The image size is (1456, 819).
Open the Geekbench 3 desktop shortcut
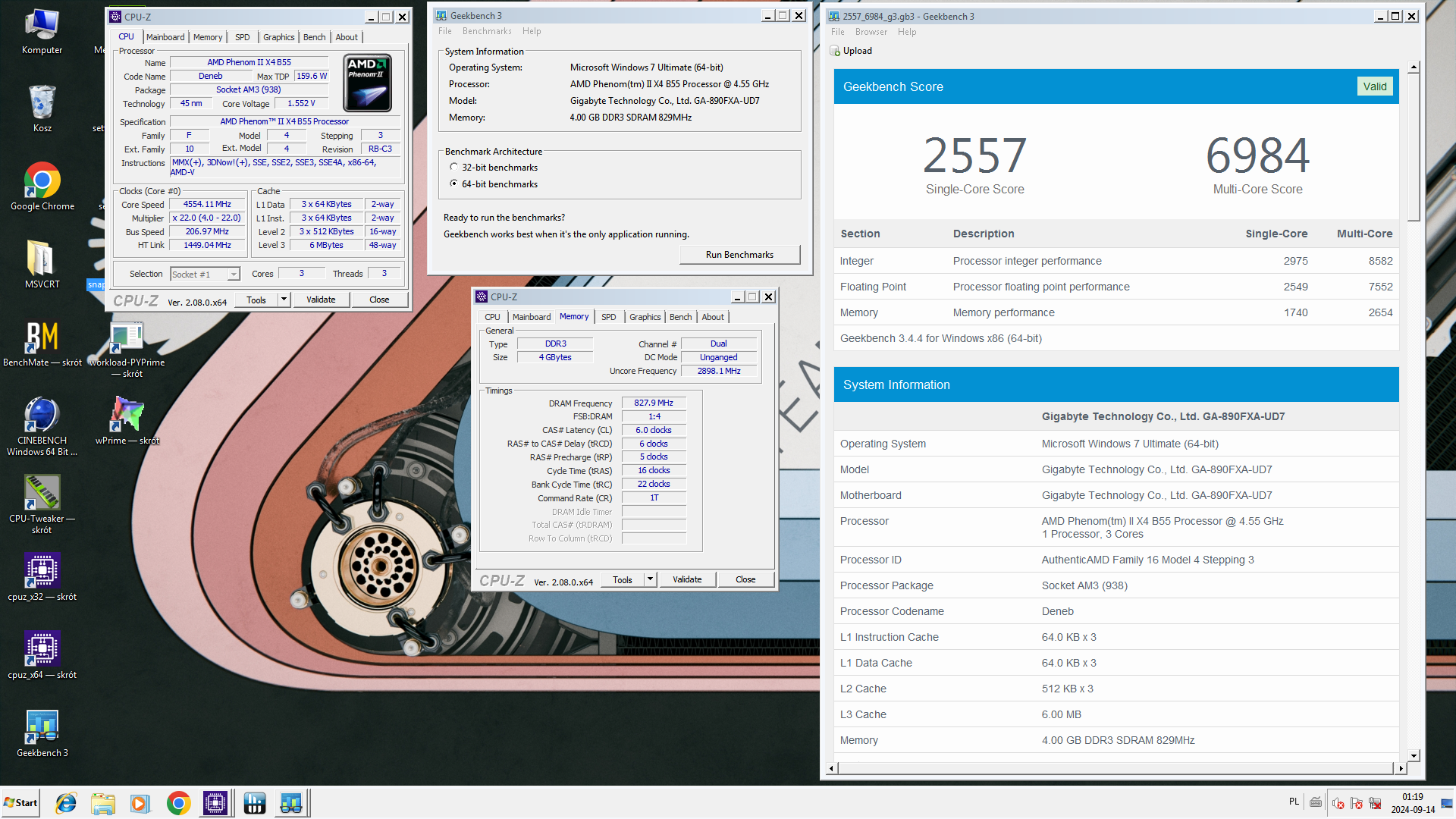pos(42,734)
